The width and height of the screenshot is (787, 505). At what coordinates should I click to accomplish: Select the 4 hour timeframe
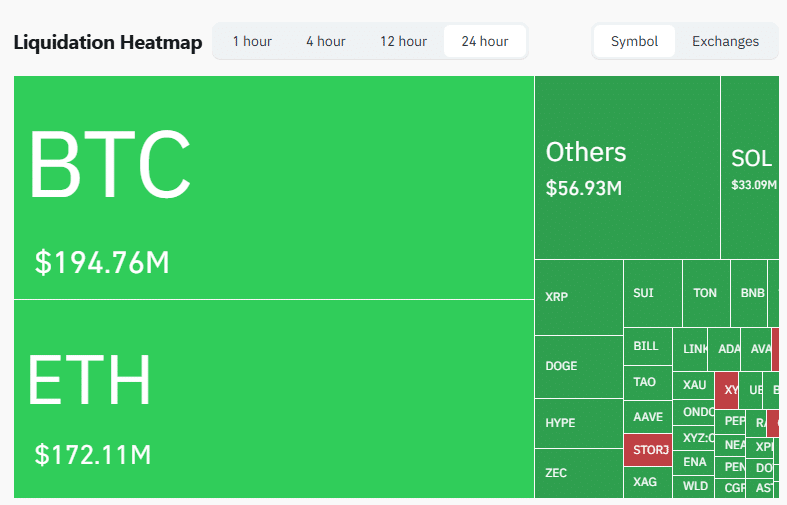(326, 41)
